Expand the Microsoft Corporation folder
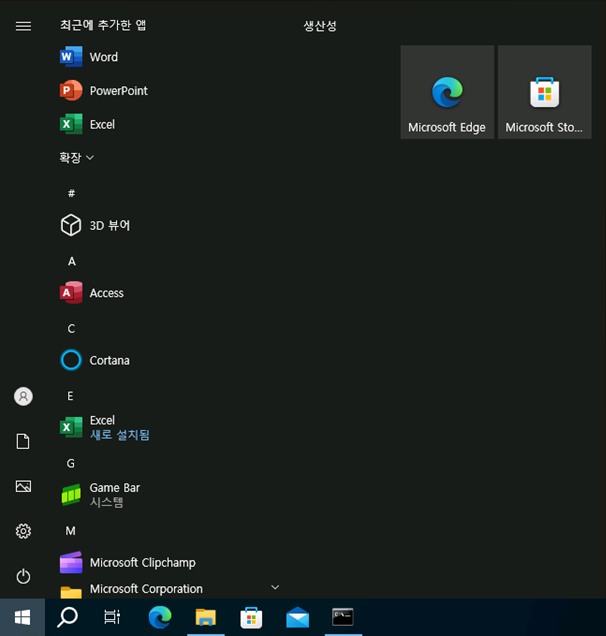The image size is (606, 636). [170, 589]
